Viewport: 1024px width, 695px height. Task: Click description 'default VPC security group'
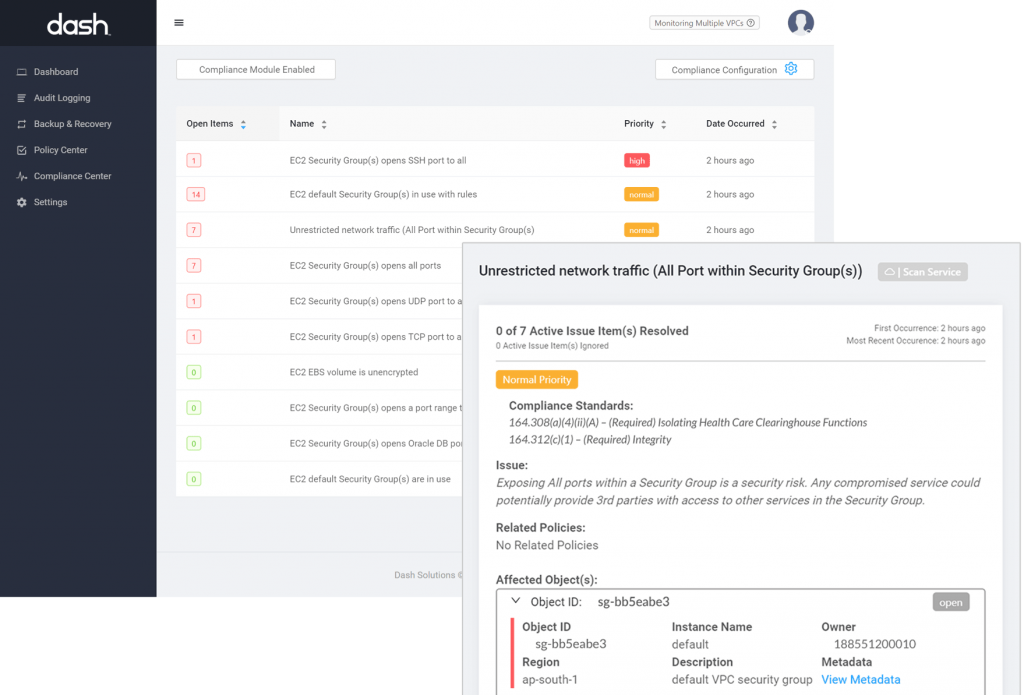coord(742,679)
